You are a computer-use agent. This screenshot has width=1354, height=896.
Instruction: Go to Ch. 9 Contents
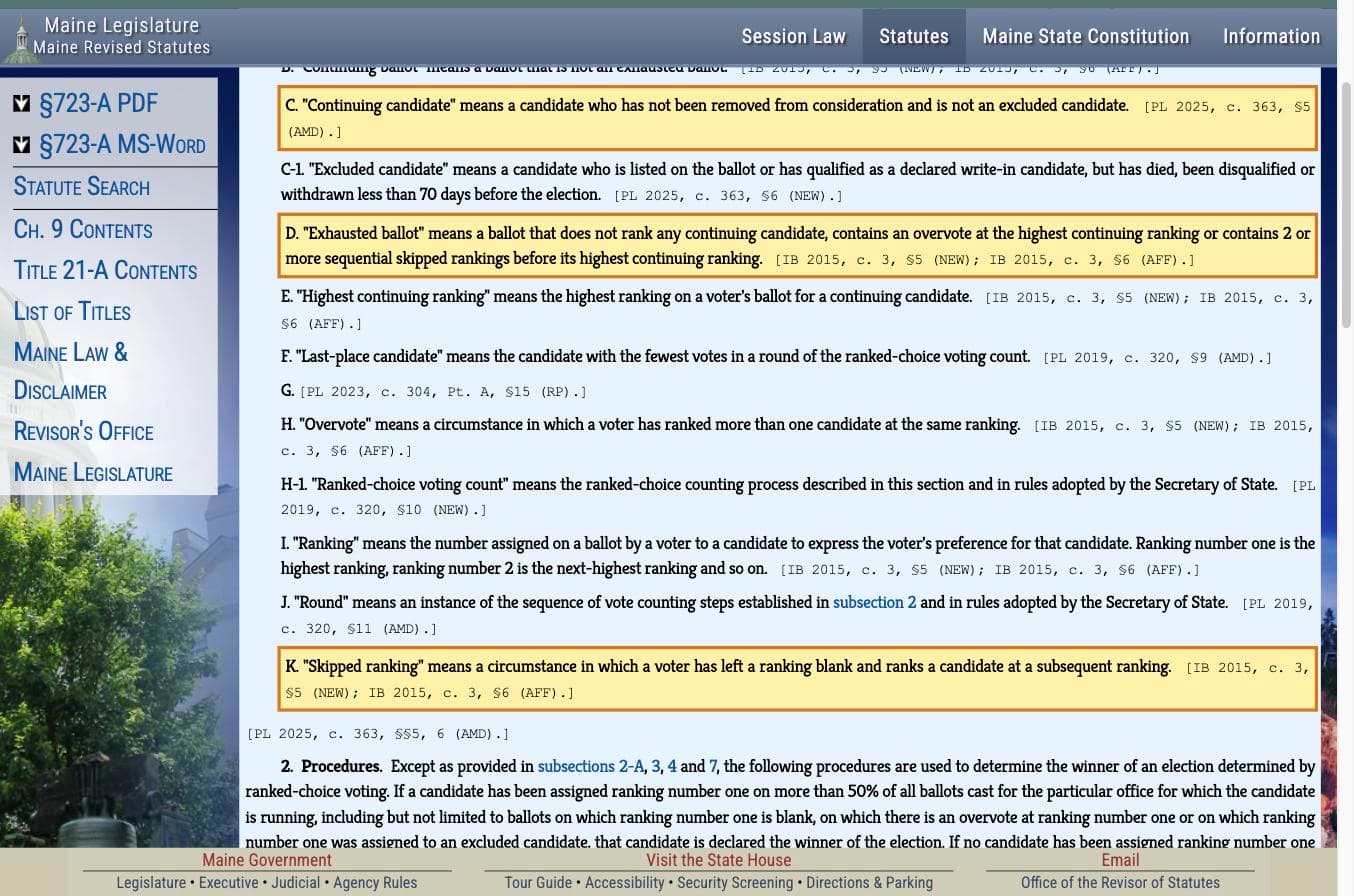coord(83,229)
